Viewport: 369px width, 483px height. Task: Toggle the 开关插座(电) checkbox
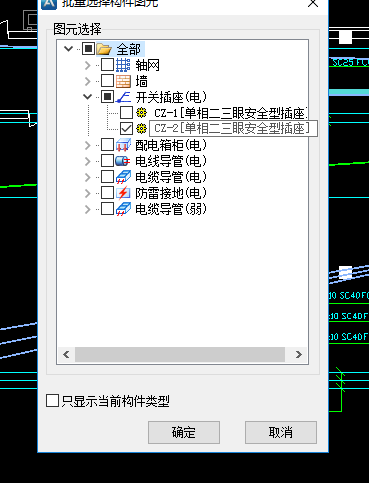click(x=107, y=97)
